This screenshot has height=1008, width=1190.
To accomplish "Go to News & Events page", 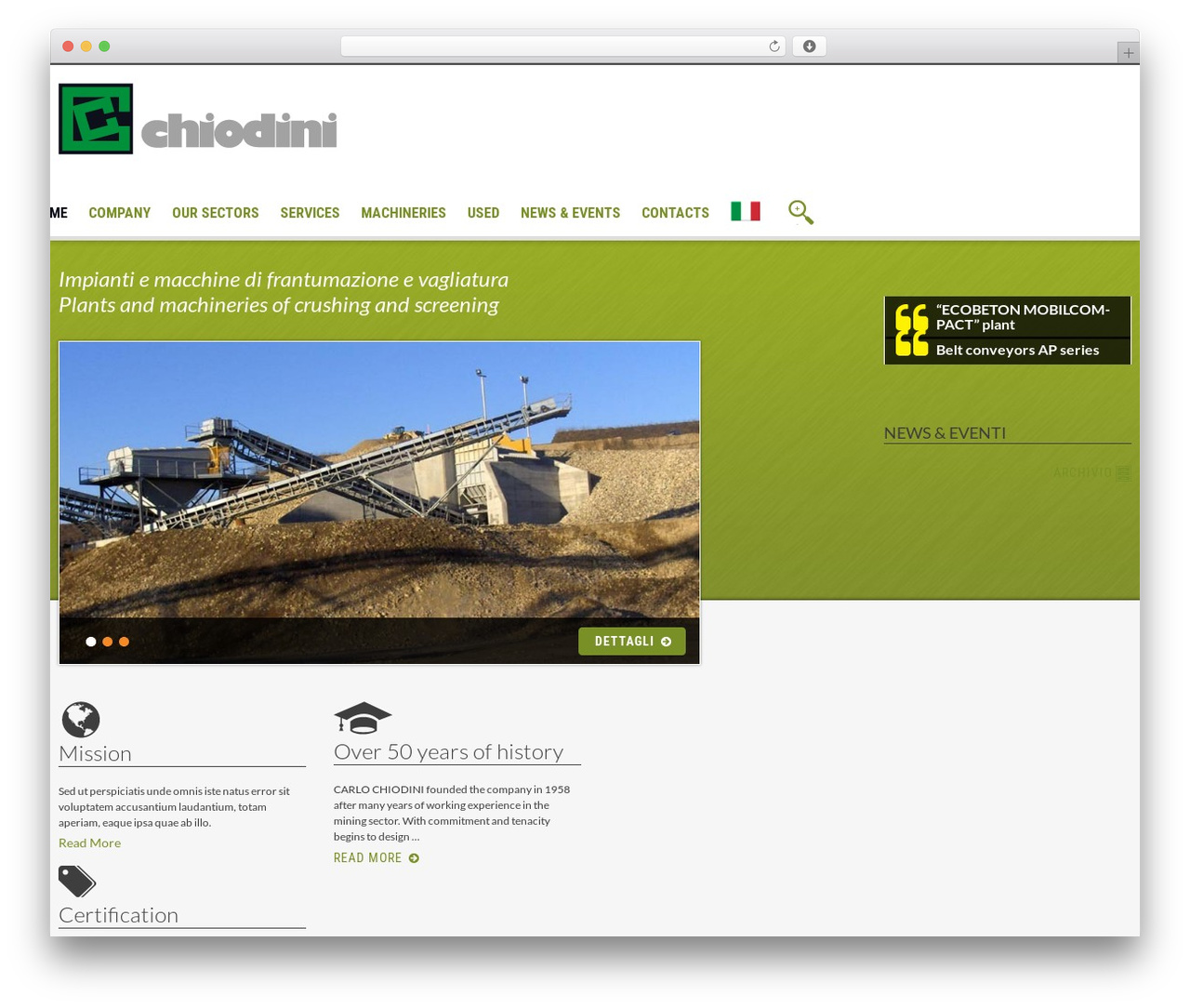I will (x=570, y=213).
